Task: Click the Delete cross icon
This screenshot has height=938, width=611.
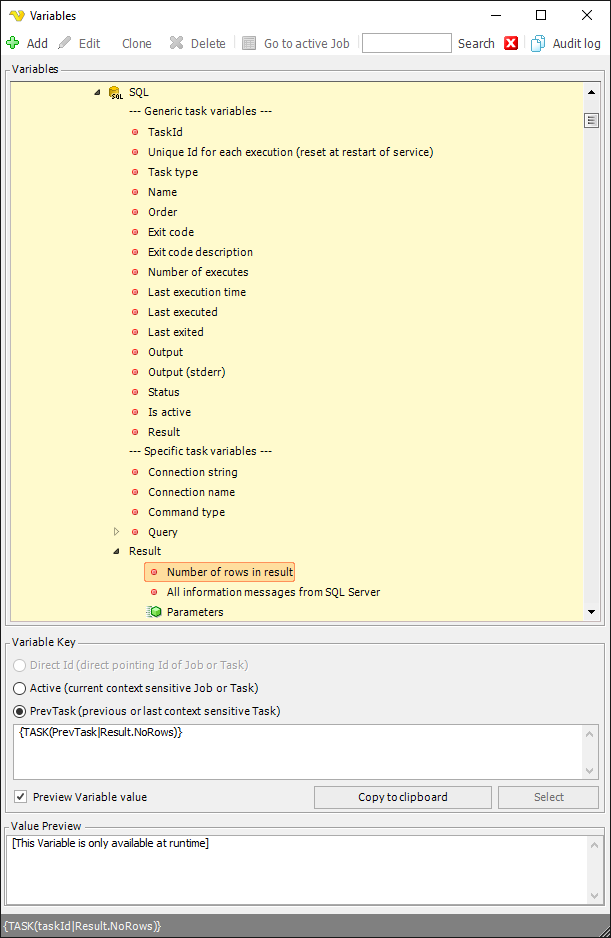Action: point(176,43)
